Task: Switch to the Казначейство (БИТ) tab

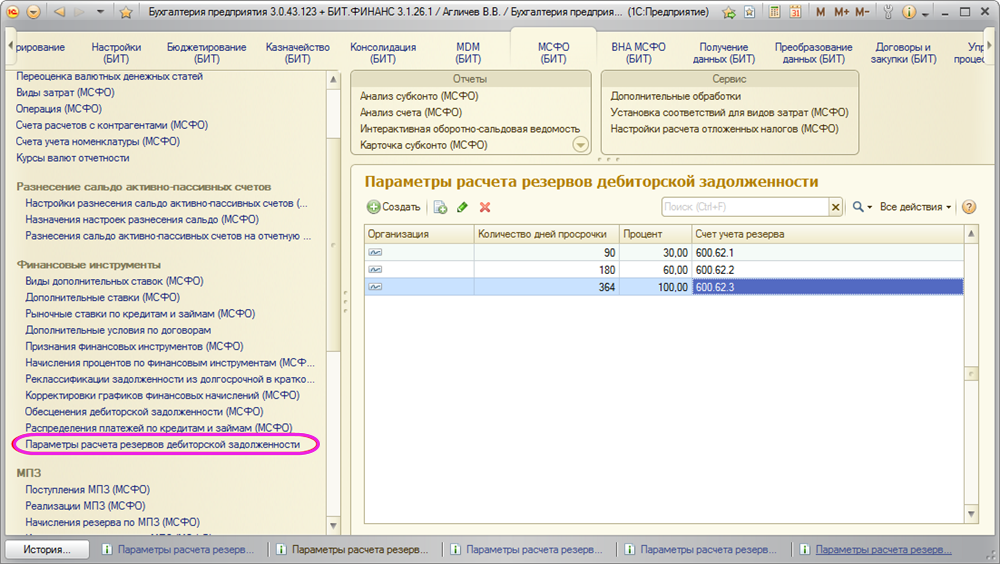Action: 297,53
